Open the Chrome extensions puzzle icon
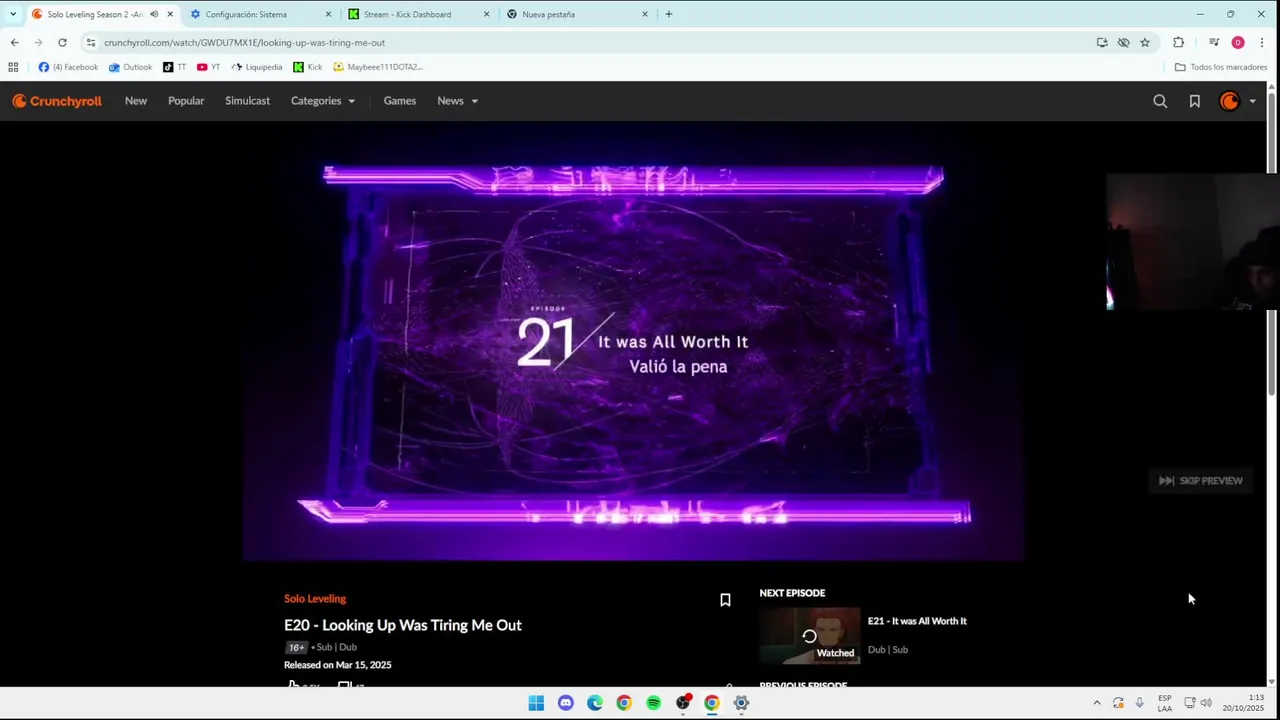Viewport: 1280px width, 720px height. pyautogui.click(x=1178, y=42)
